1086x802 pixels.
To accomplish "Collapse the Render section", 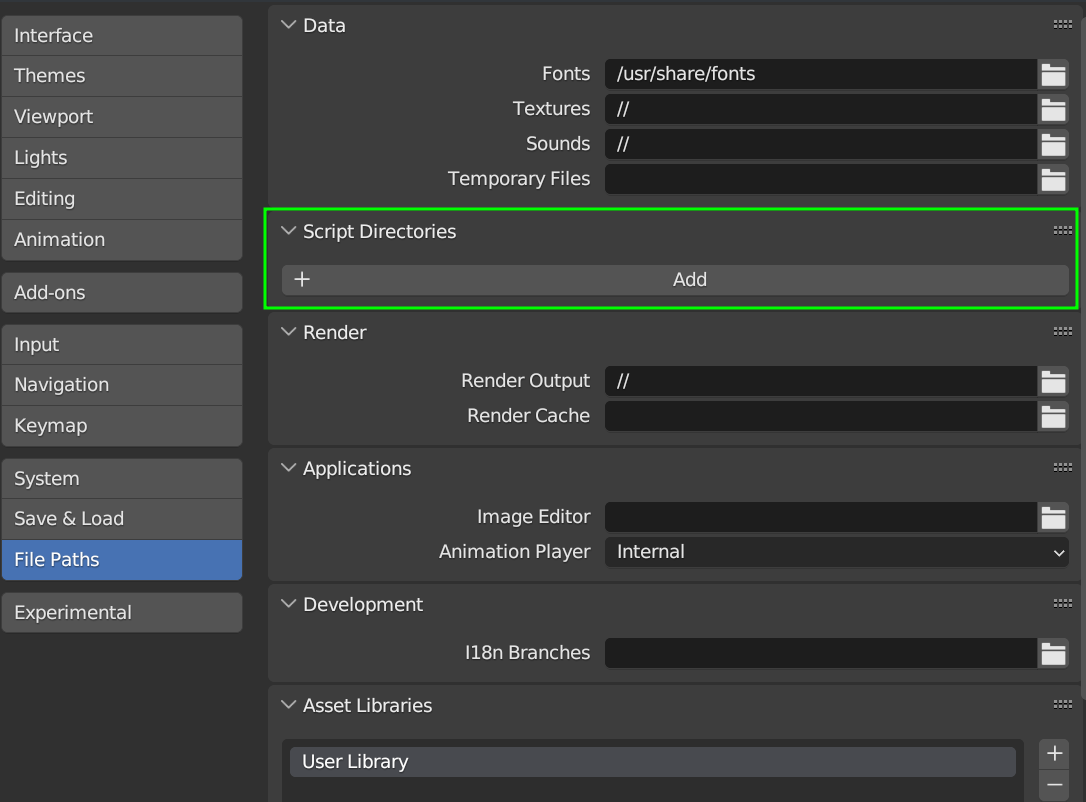I will click(x=289, y=332).
